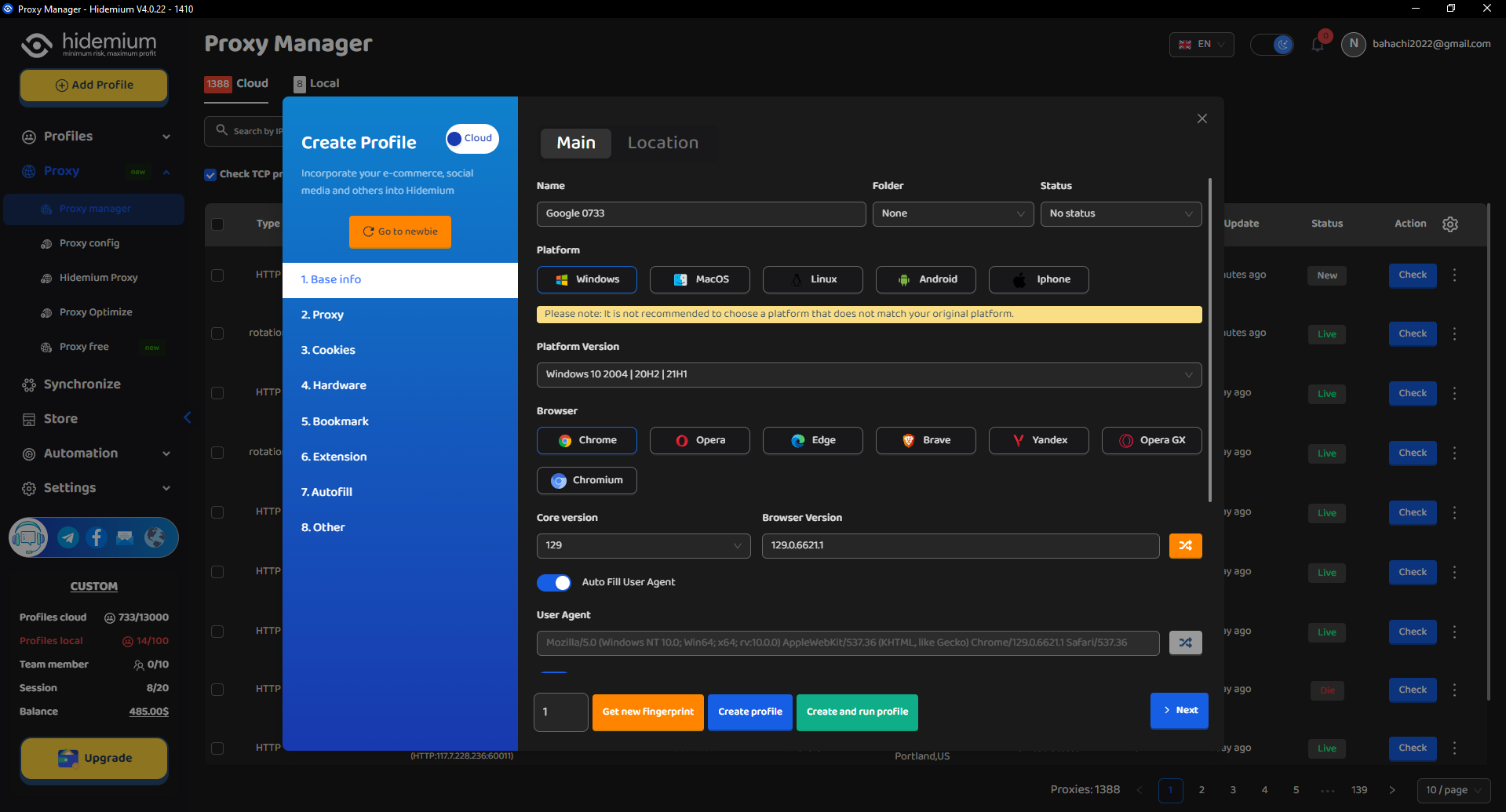Collapse the Proxy sidebar section
This screenshot has width=1506, height=812.
94,171
